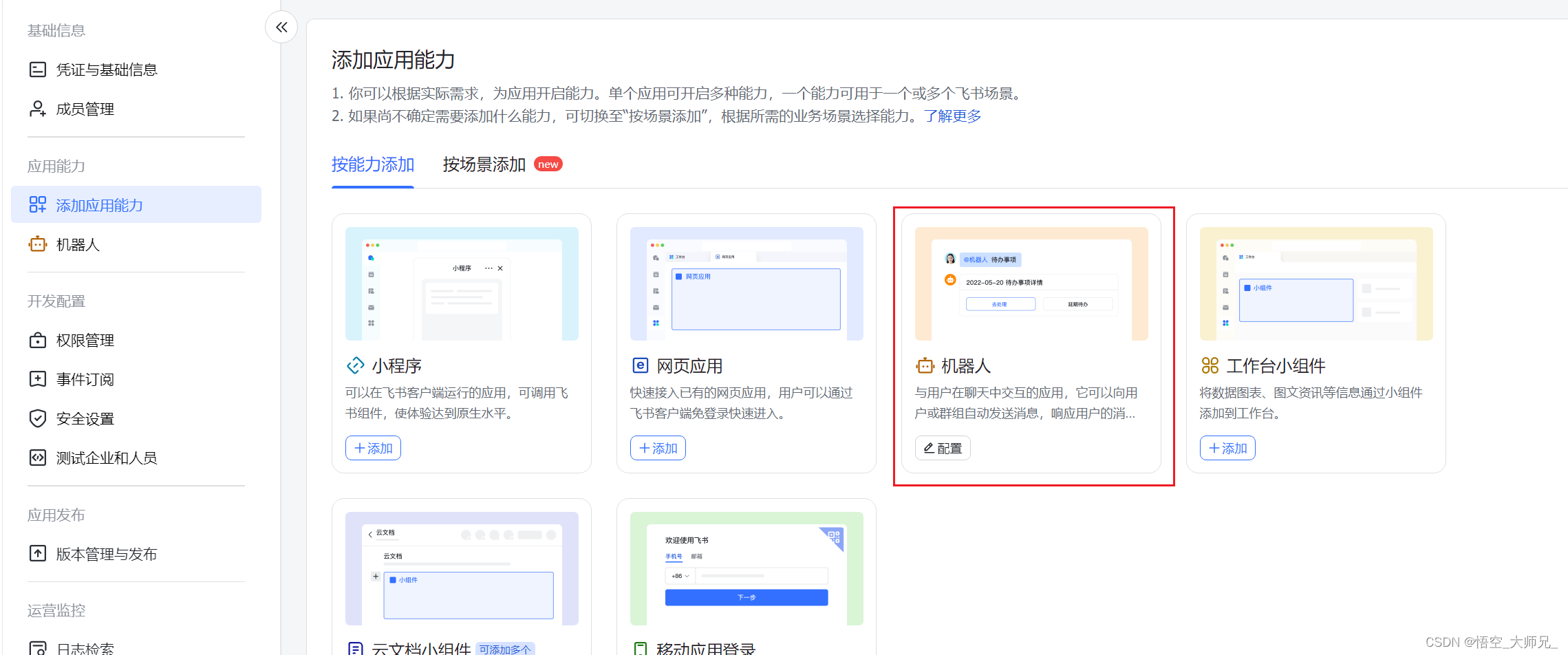
Task: Click the 工作台小组件 card title text
Action: [1276, 366]
